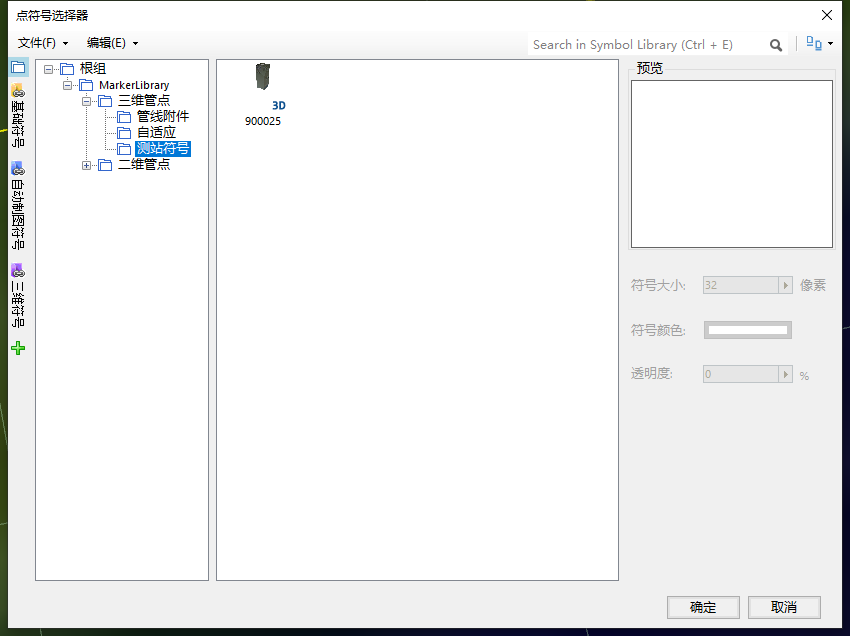
Task: Open the folder view icon in left sidebar
Action: coord(18,68)
